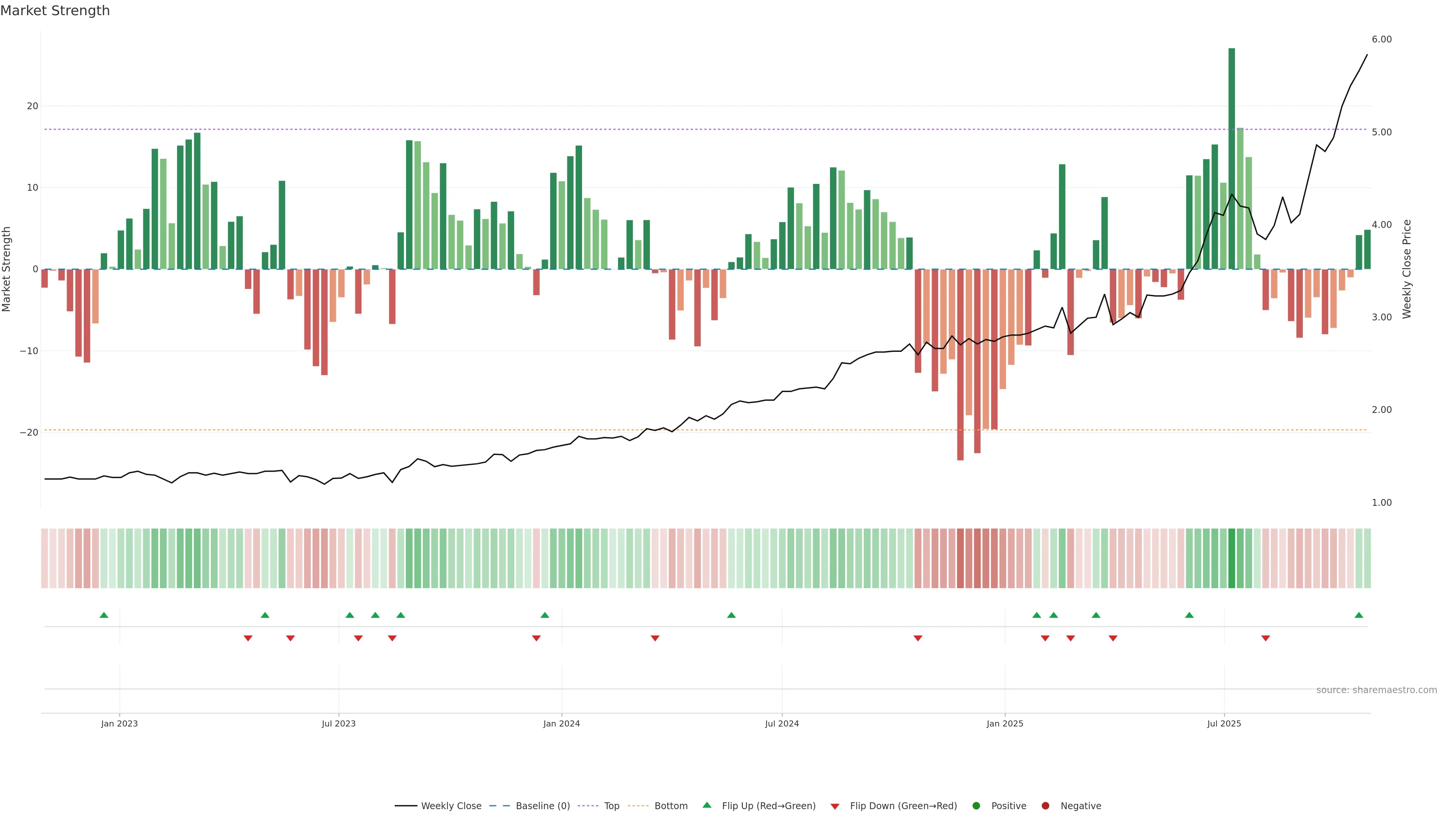
Task: Click the Weekly Close Price axis title
Action: 1407,269
